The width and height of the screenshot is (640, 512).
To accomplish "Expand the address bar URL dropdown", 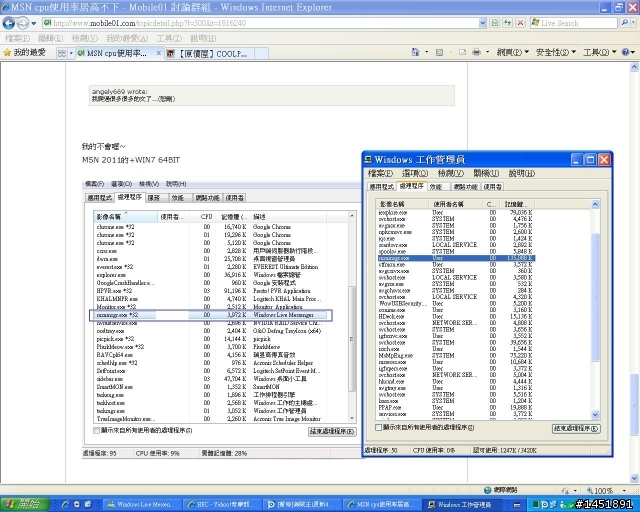I will (x=482, y=23).
